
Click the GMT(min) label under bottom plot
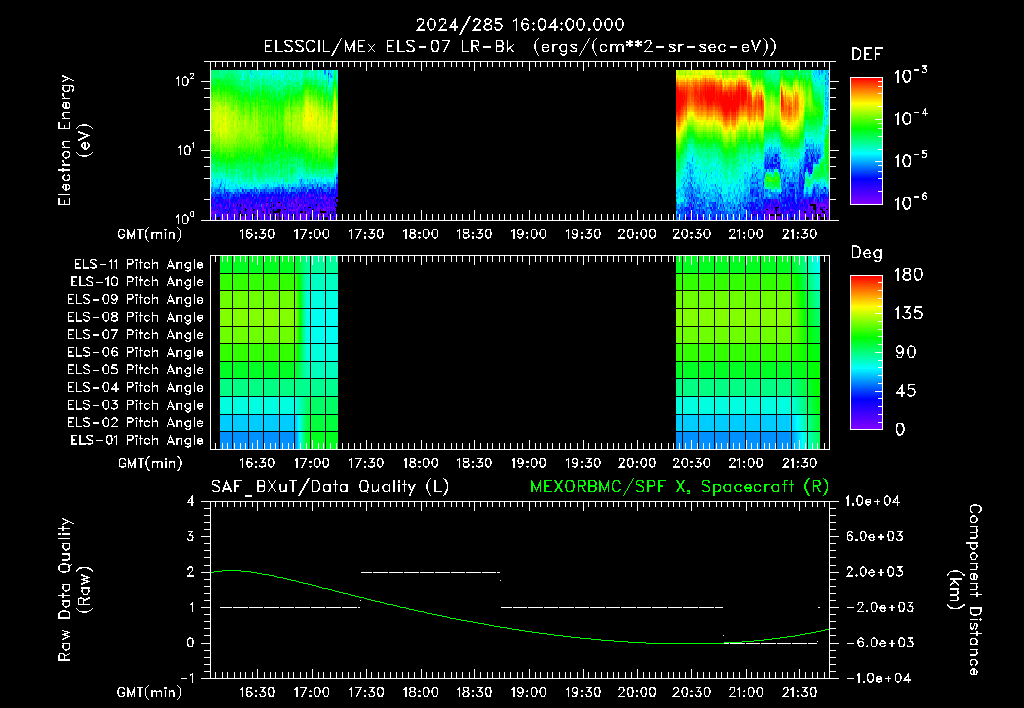[x=150, y=692]
